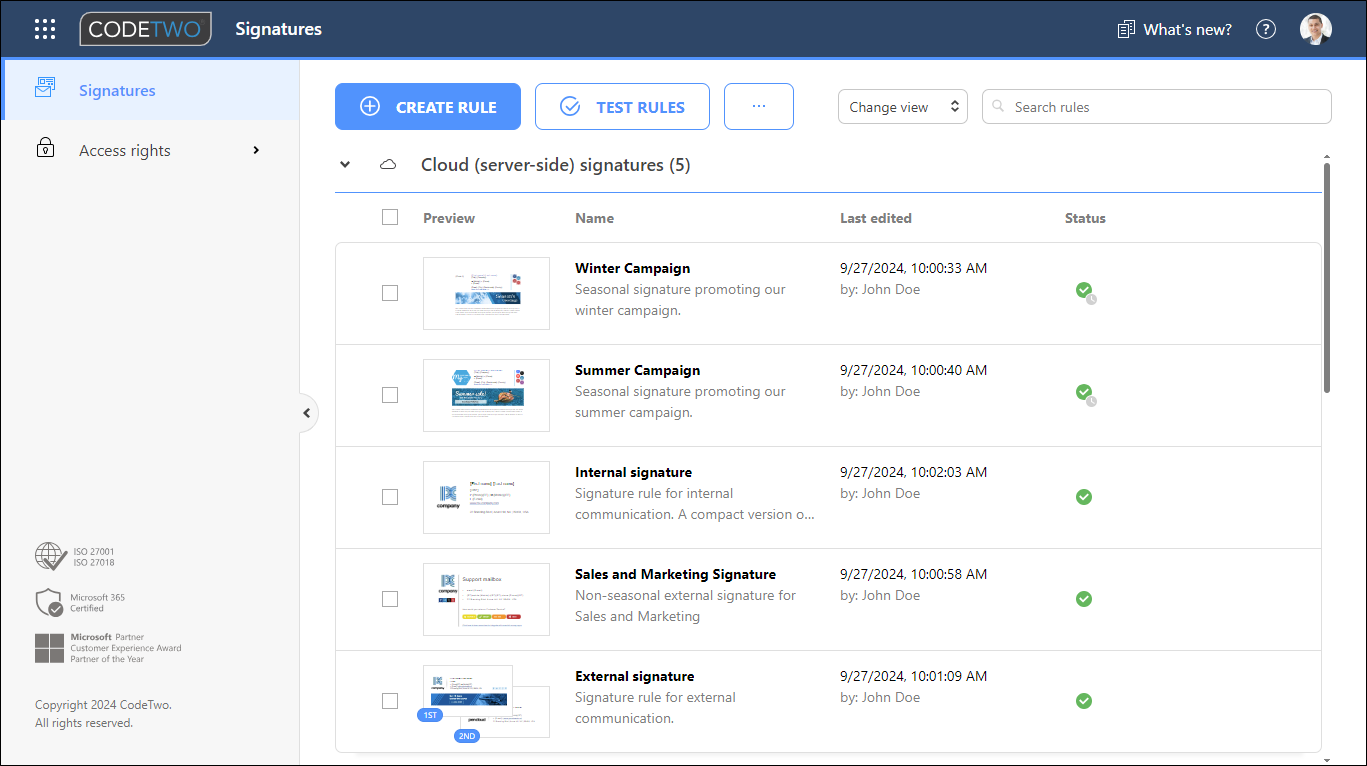This screenshot has width=1367, height=766.
Task: Open the Change view dropdown
Action: click(x=902, y=106)
